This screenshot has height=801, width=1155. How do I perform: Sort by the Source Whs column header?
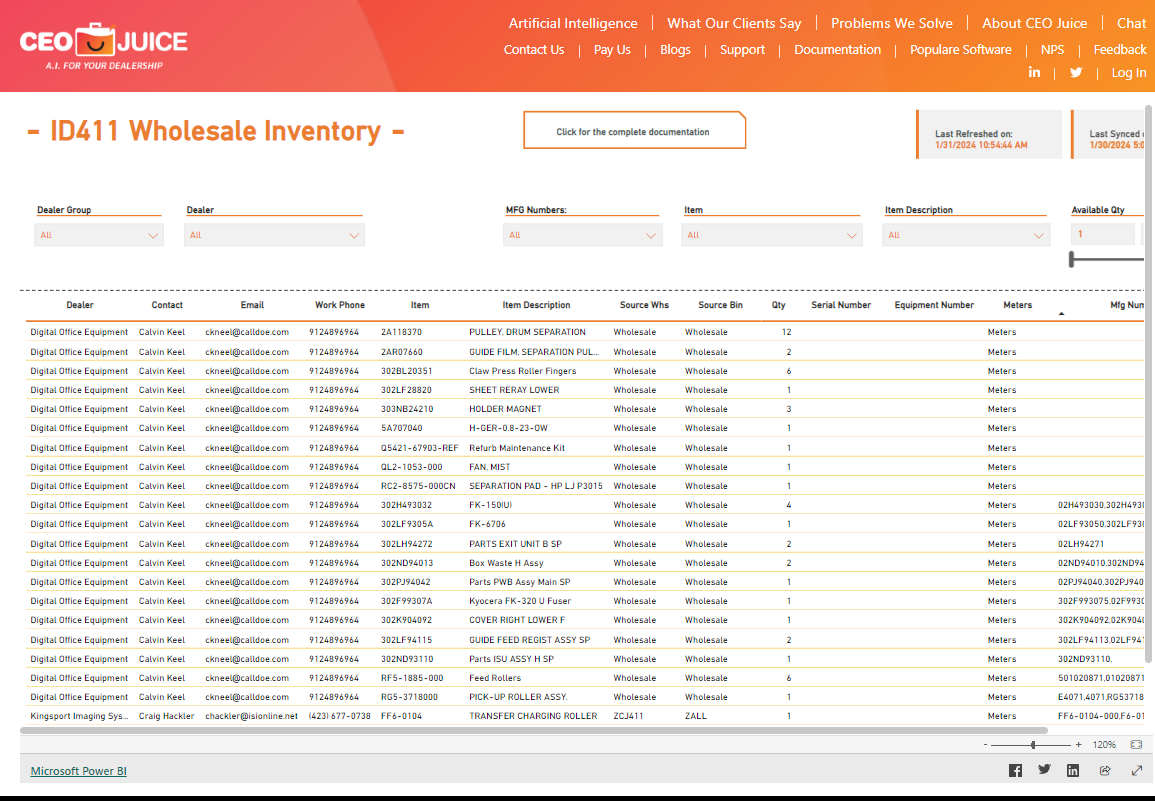645,305
